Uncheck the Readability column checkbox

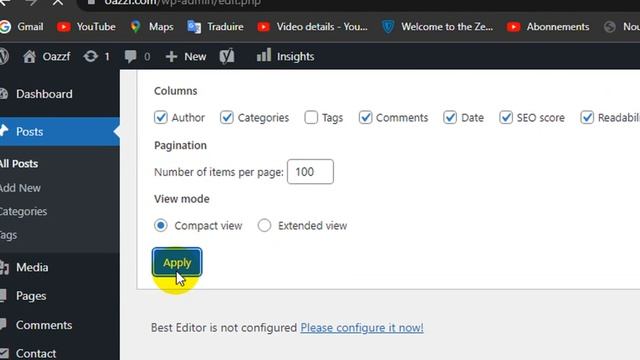[587, 118]
